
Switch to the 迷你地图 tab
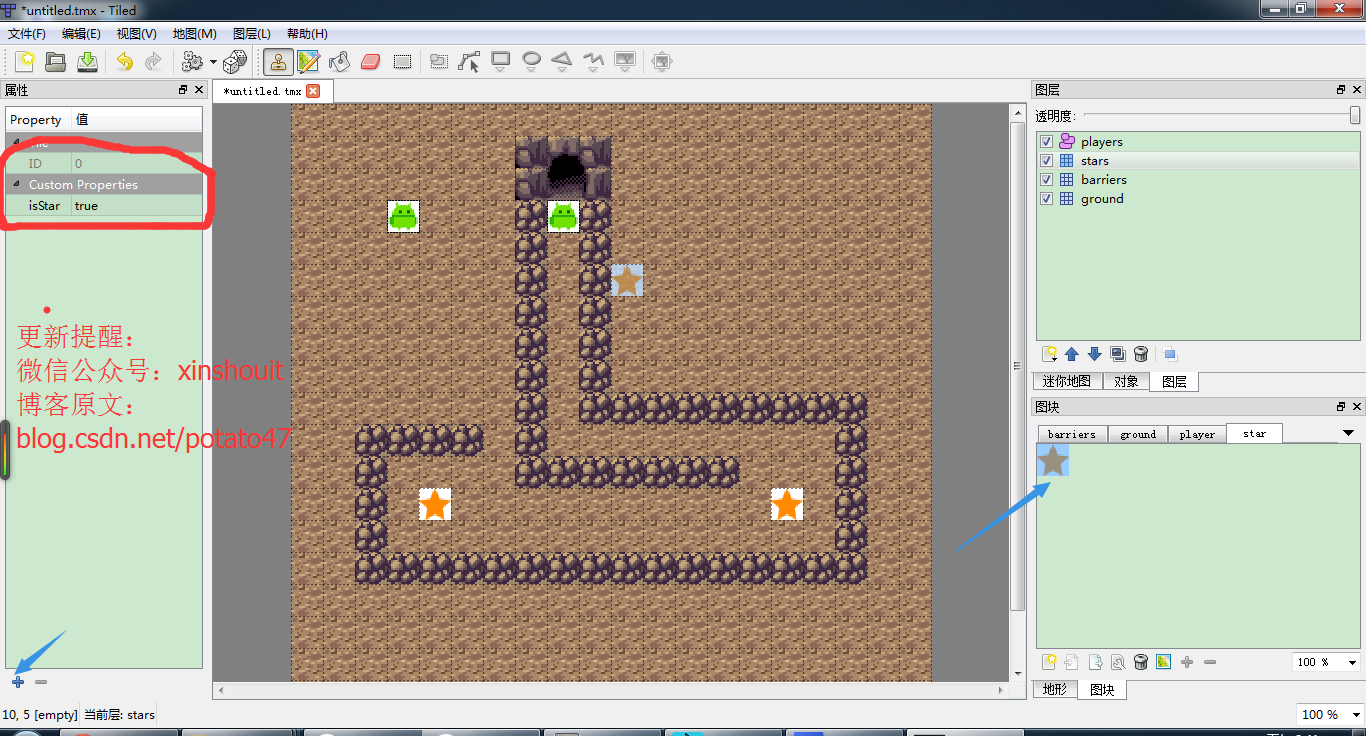pos(1067,382)
